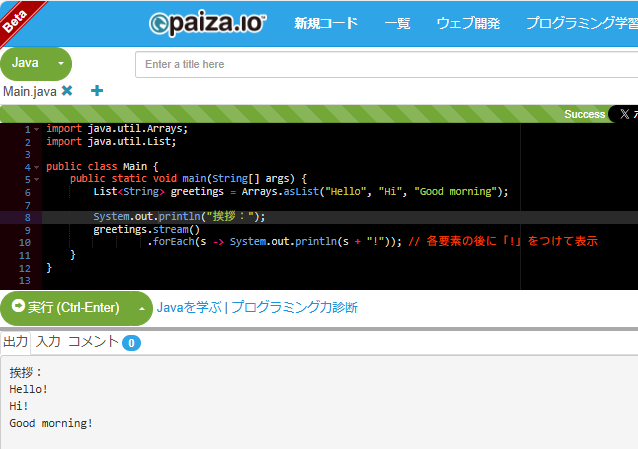Switch to the 入力 tab
This screenshot has width=638, height=449.
point(48,342)
